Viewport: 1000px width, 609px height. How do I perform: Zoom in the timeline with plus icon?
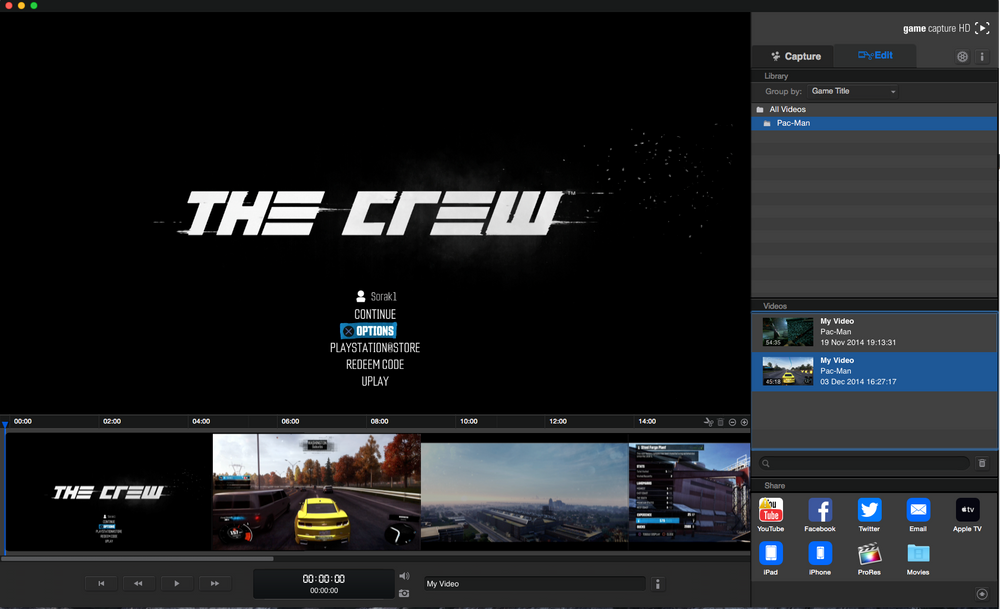(744, 422)
